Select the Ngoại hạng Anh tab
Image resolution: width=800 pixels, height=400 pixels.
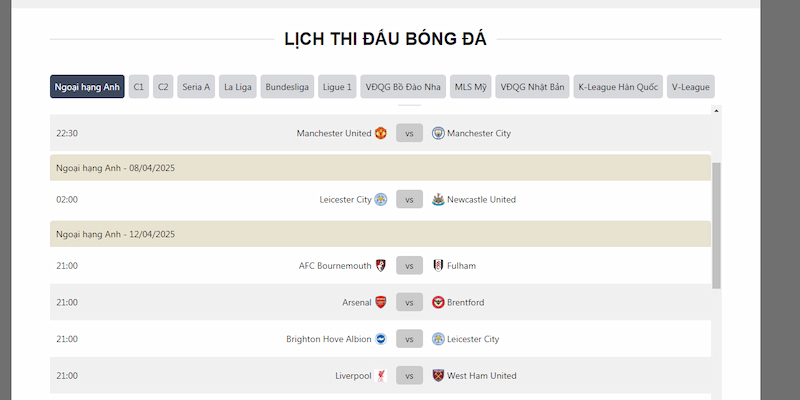coord(87,87)
